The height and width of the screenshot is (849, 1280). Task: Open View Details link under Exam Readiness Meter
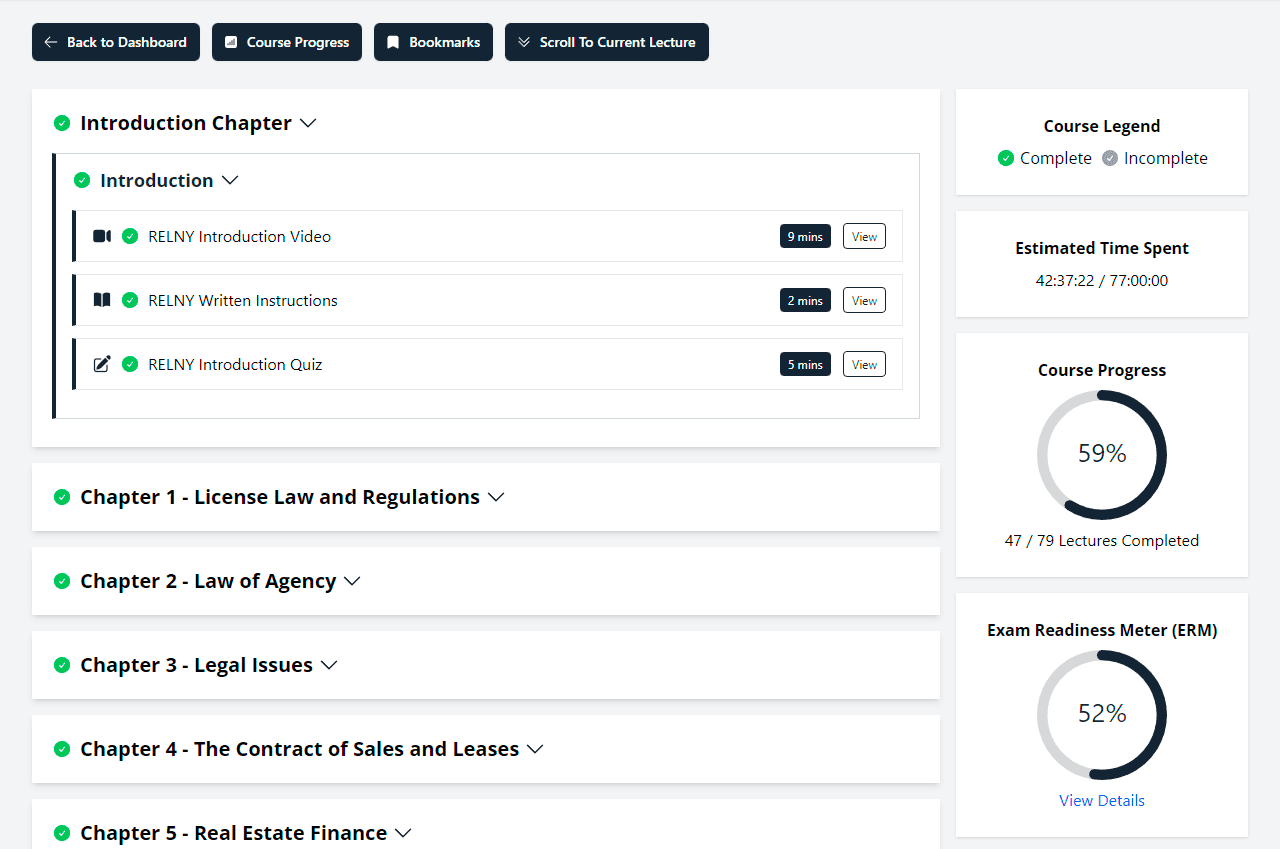[x=1101, y=800]
